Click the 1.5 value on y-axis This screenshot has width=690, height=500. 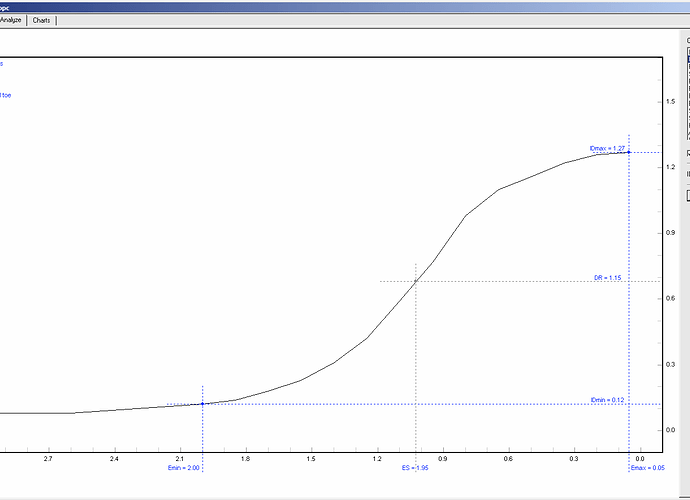670,101
